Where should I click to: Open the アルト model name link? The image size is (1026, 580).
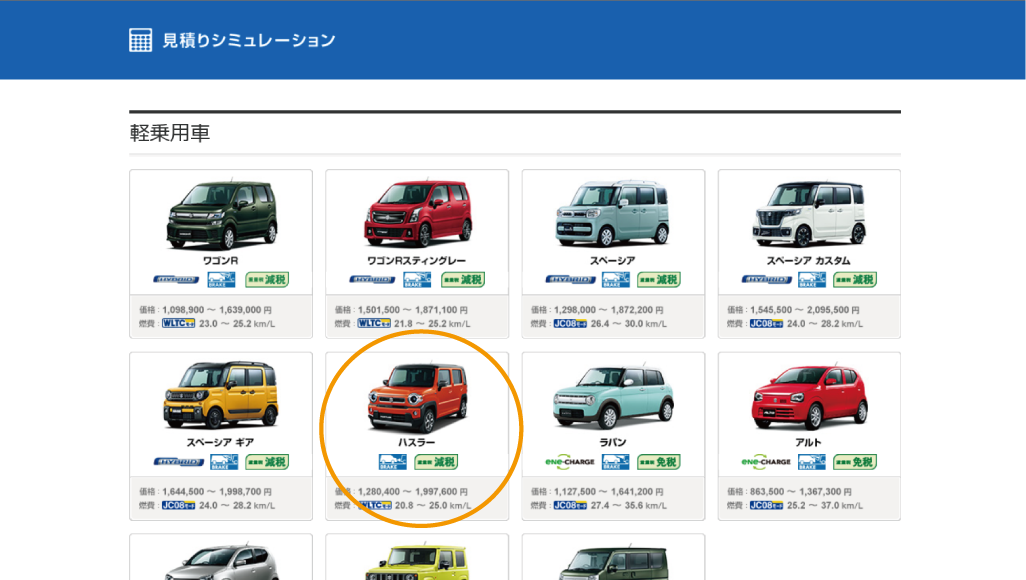click(x=809, y=443)
